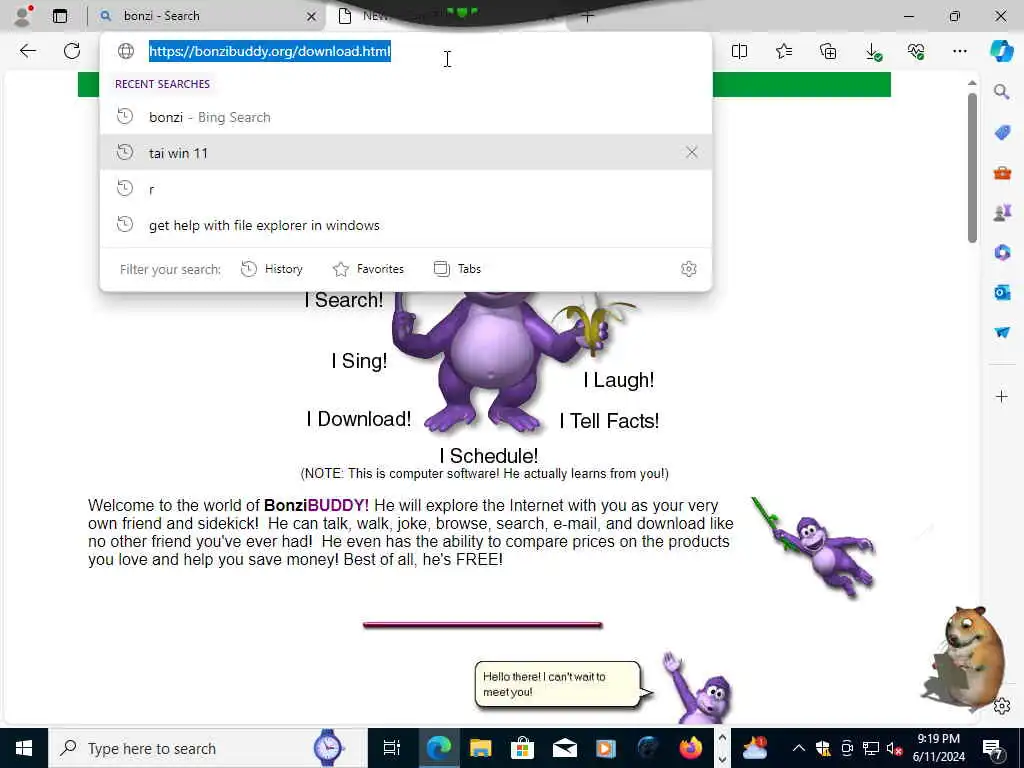Select recent search 'tai win 11'
This screenshot has width=1024, height=768.
(406, 153)
